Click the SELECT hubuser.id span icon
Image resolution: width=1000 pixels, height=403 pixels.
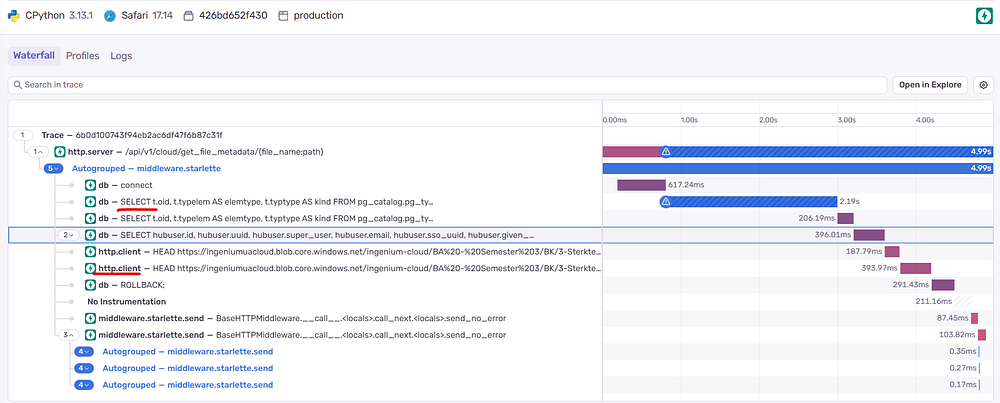pos(91,235)
